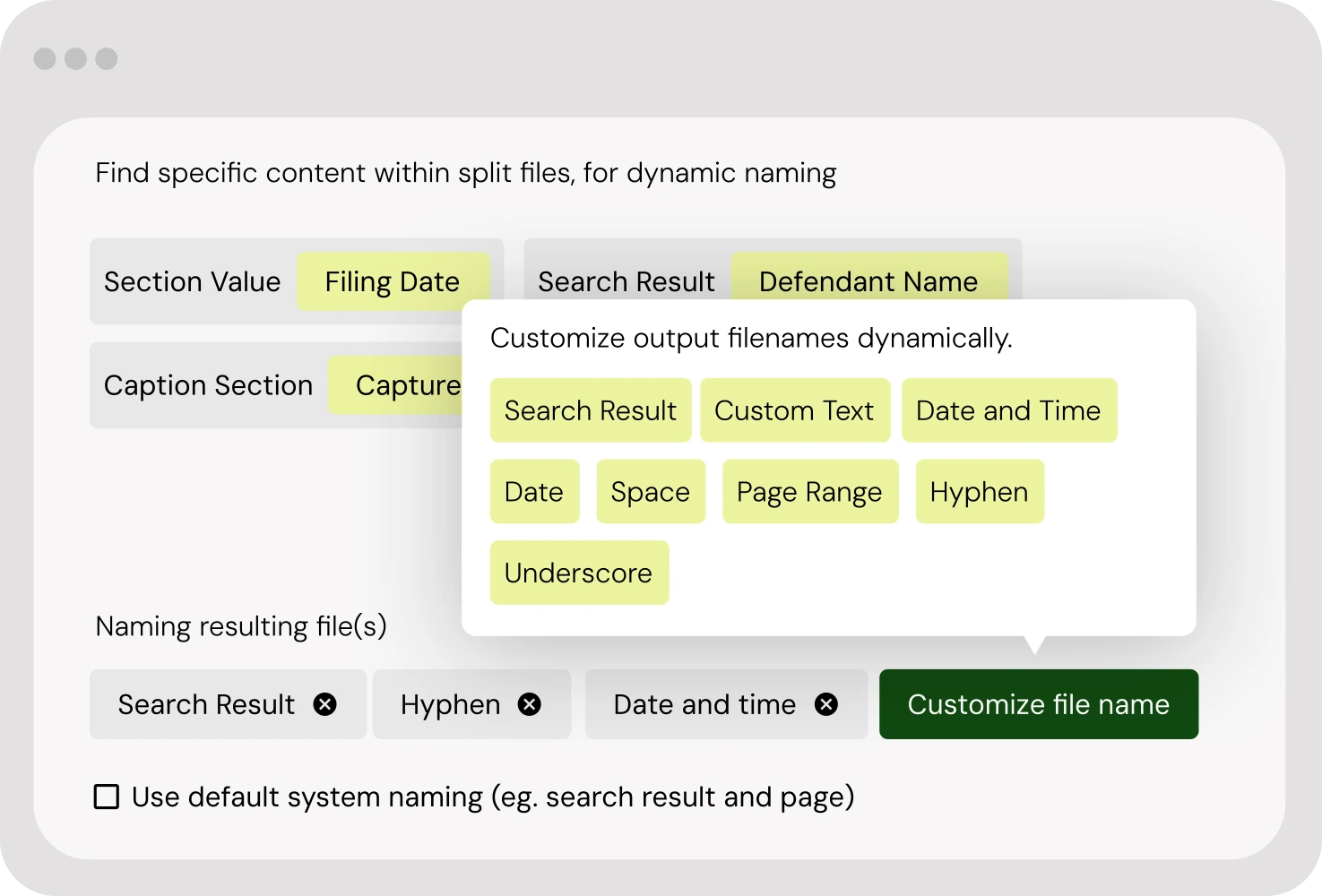Image resolution: width=1322 pixels, height=896 pixels.
Task: Remove the Hyphen chip from file name
Action: 530,705
